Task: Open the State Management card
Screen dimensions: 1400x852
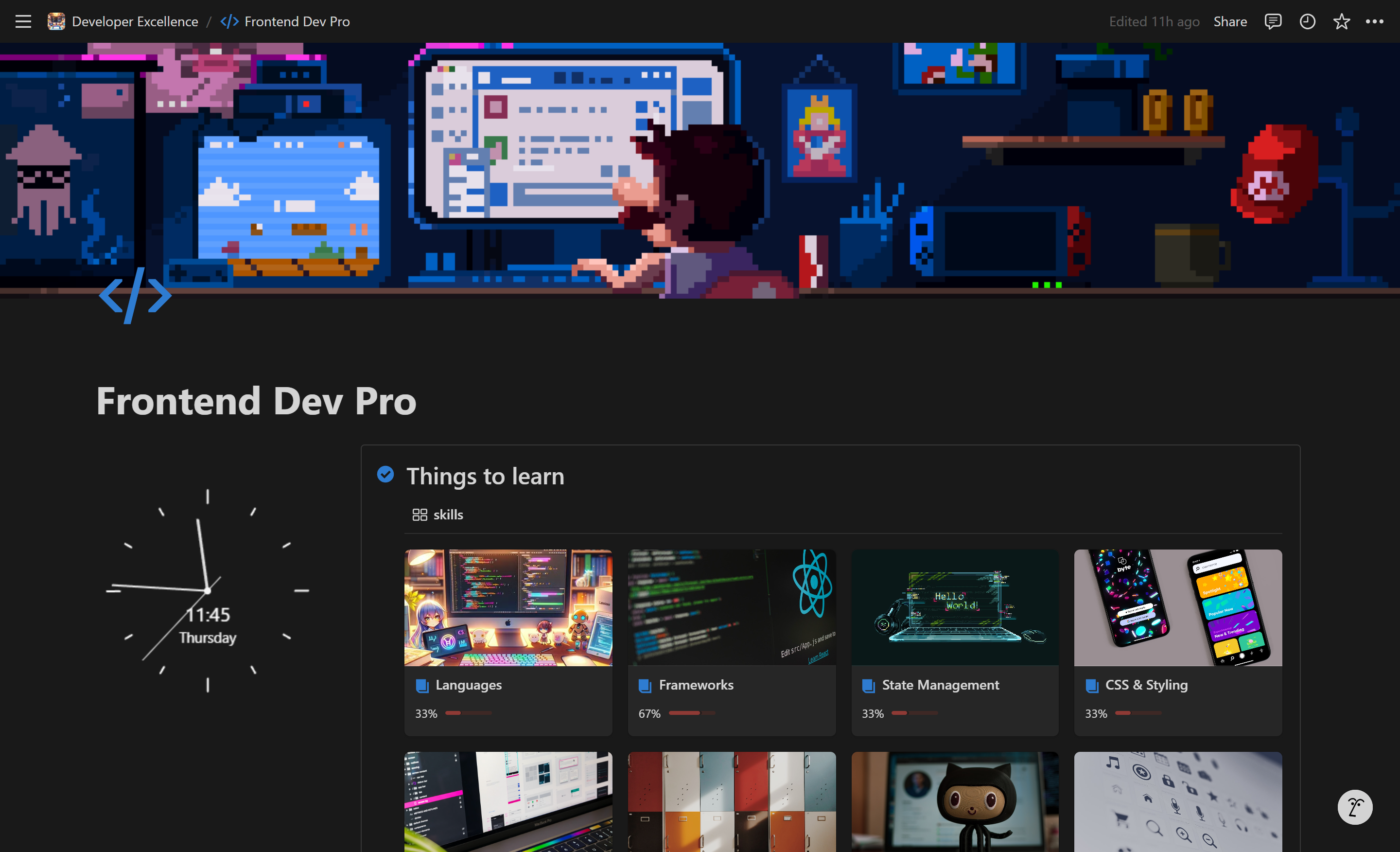Action: point(954,642)
